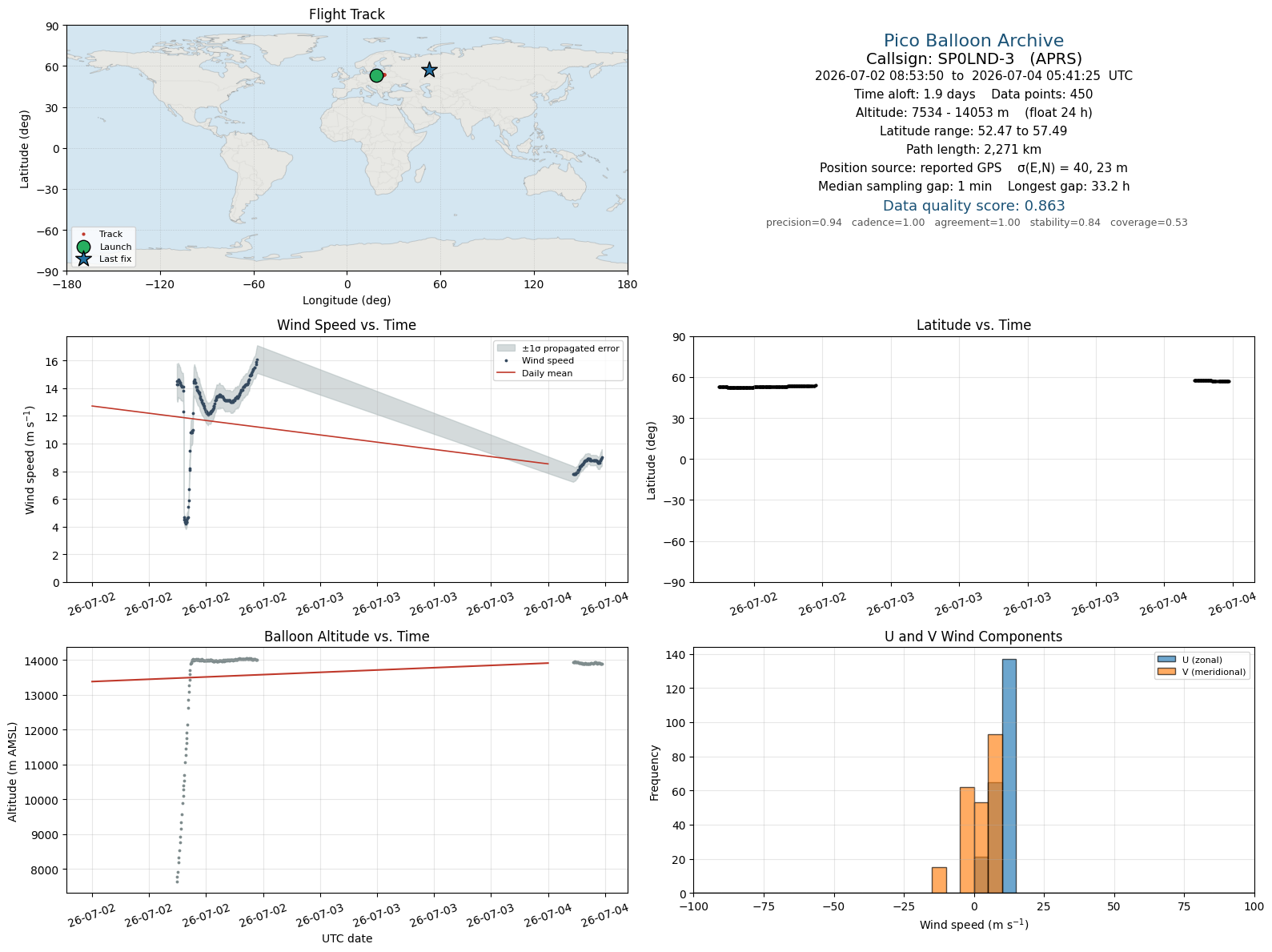This screenshot has width=1272, height=952.
Task: Click the V (meridional) legend swatch
Action: 1166,672
